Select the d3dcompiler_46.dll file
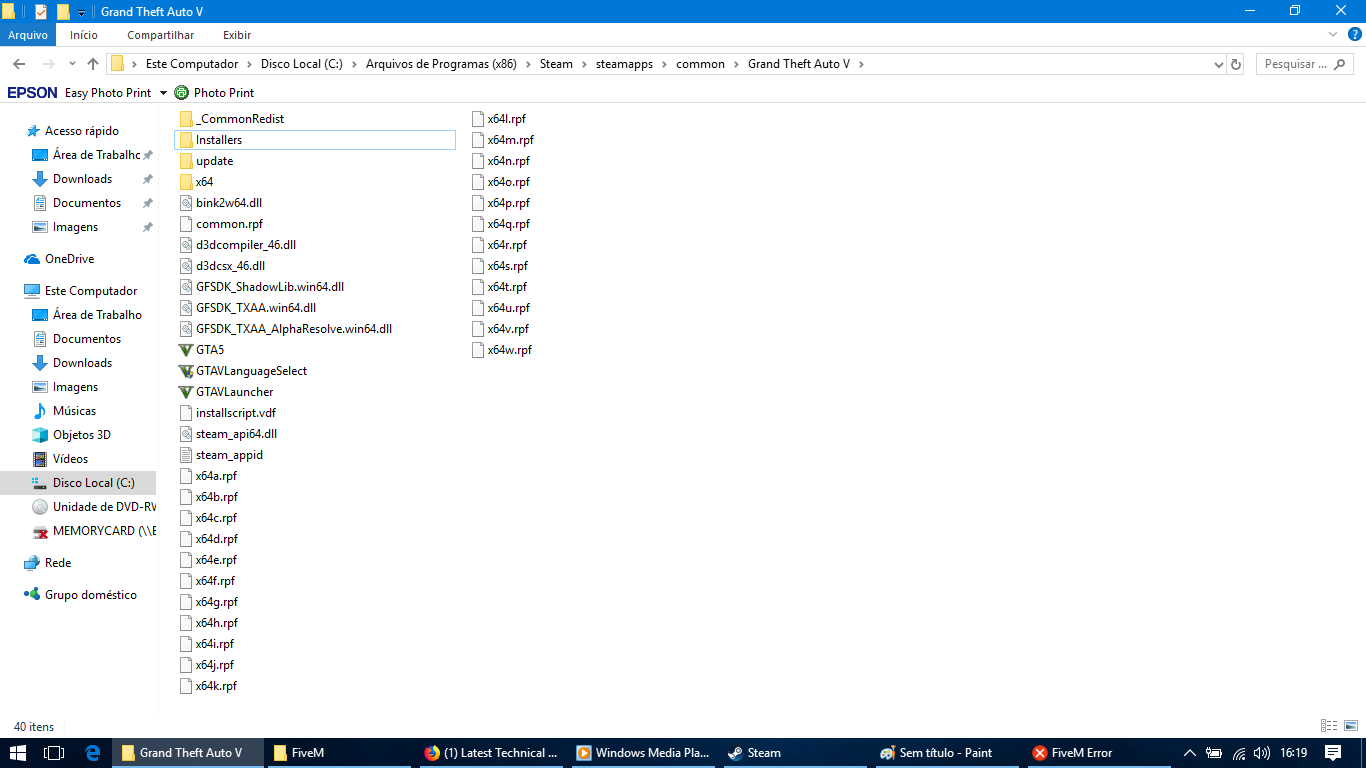The image size is (1366, 768). tap(246, 245)
